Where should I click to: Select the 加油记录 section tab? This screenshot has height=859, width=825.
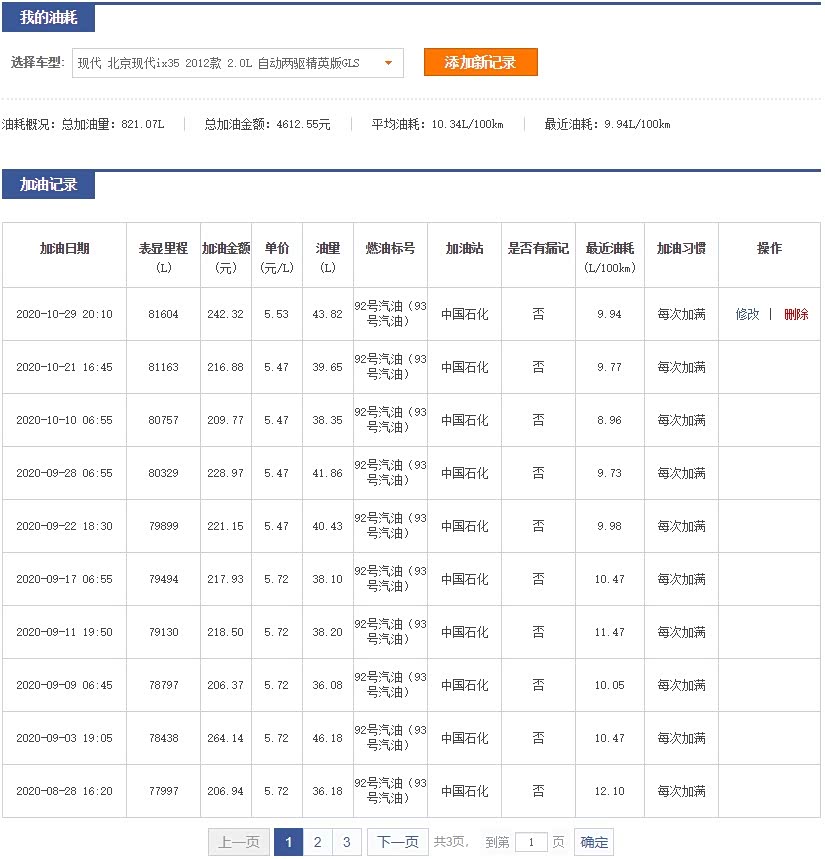[x=49, y=185]
